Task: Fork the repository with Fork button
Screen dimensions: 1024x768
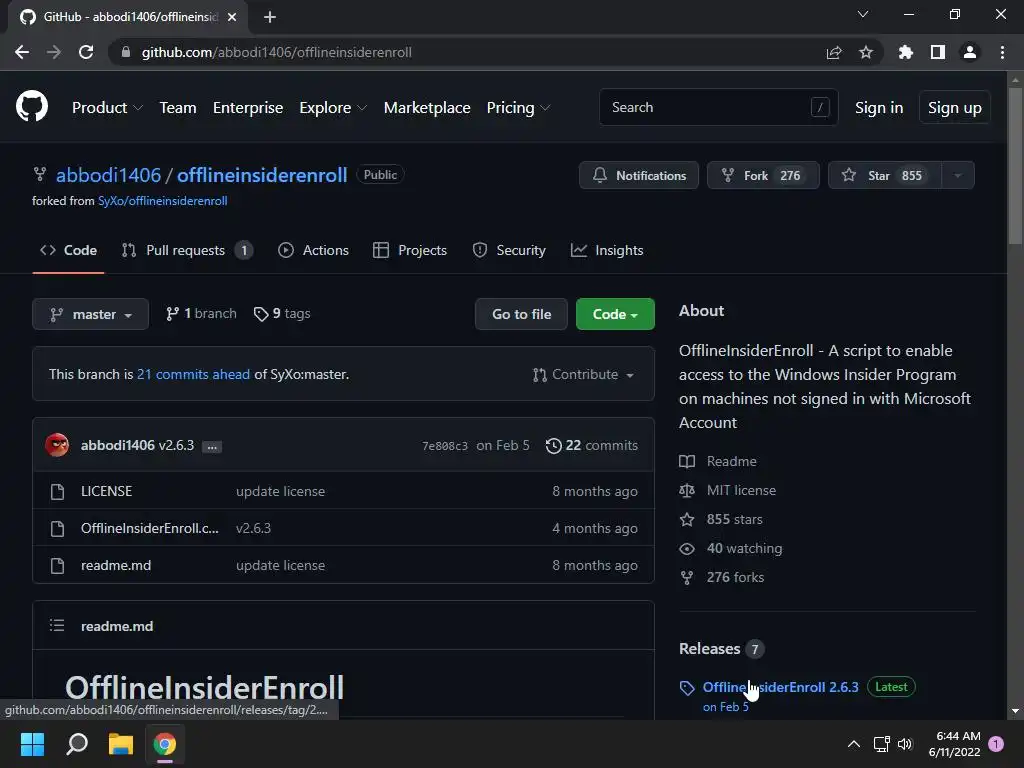Action: point(763,175)
